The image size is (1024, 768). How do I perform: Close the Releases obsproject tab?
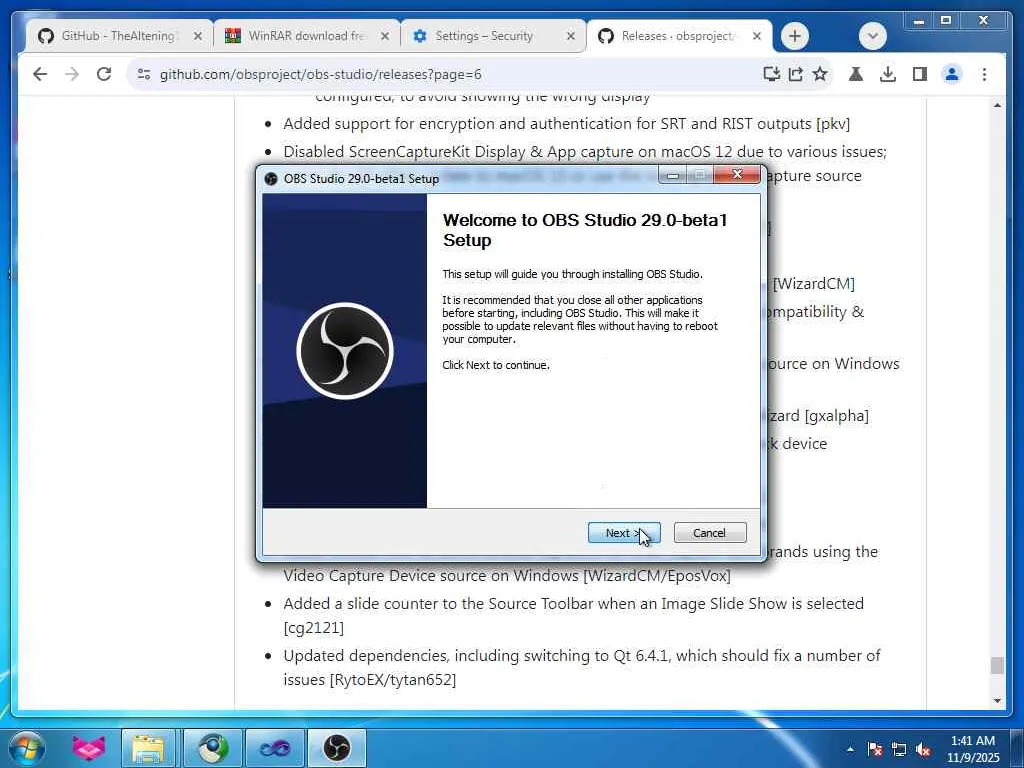pyautogui.click(x=757, y=37)
